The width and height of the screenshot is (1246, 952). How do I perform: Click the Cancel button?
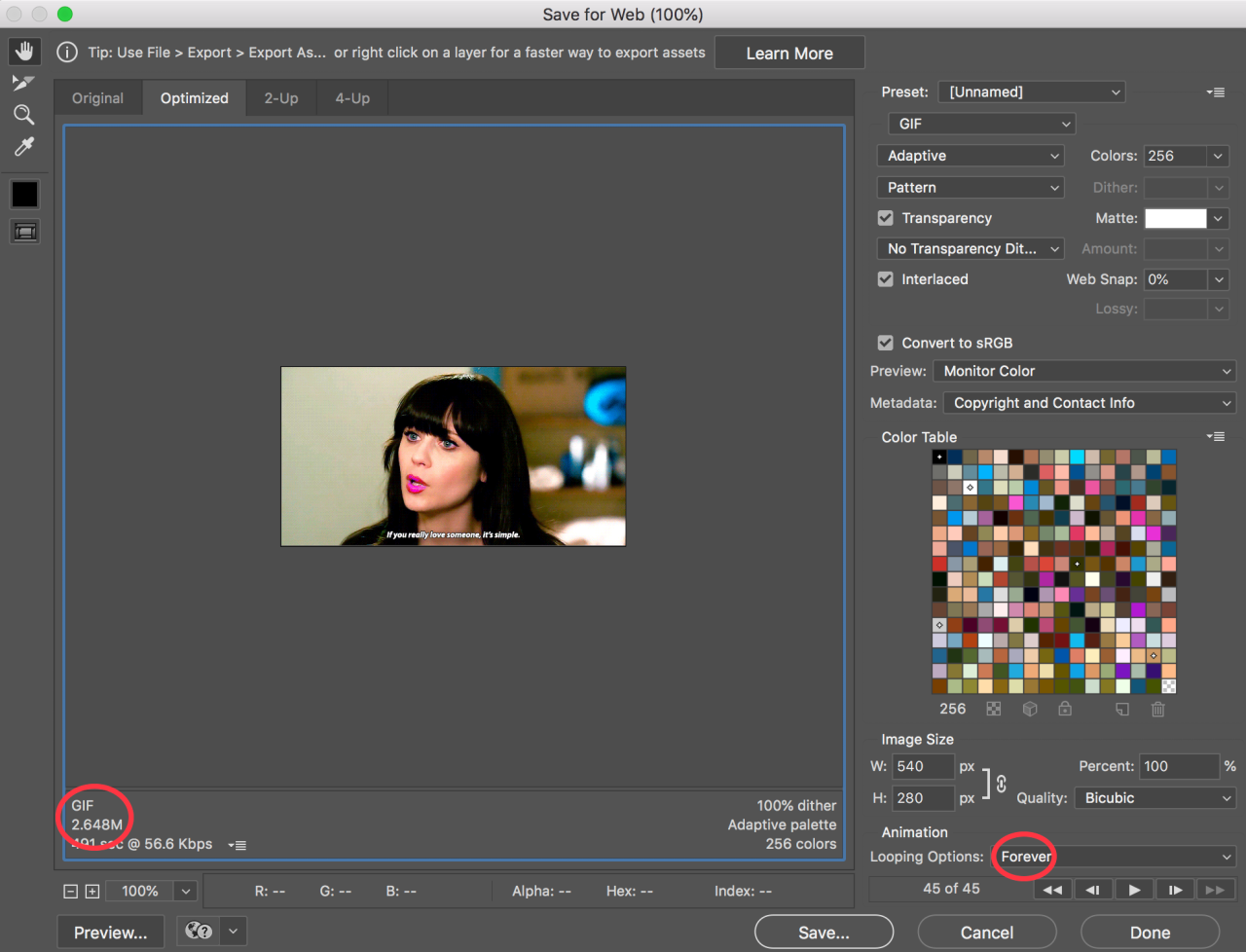point(987,933)
